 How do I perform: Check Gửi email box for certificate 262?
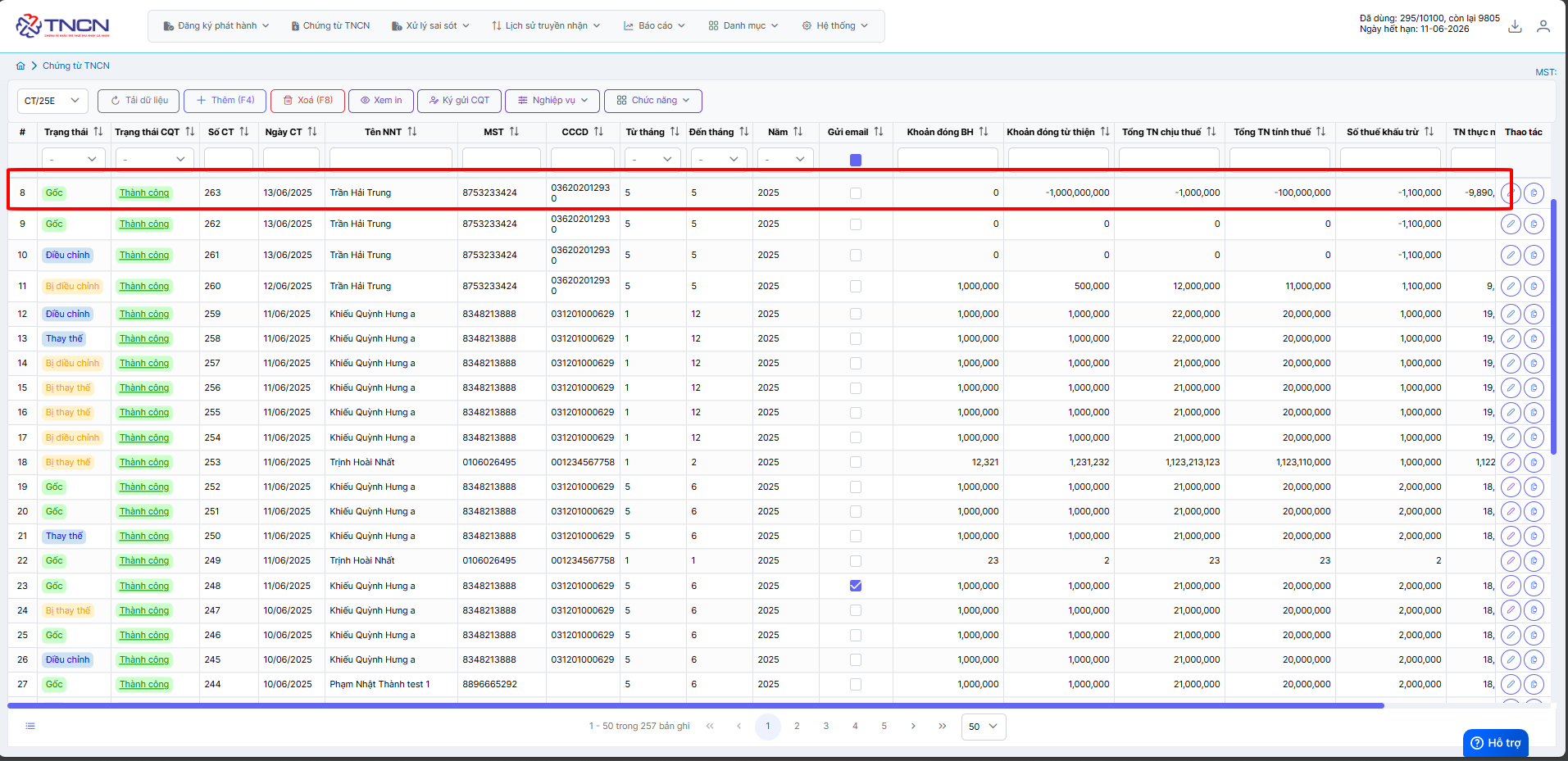(x=856, y=224)
